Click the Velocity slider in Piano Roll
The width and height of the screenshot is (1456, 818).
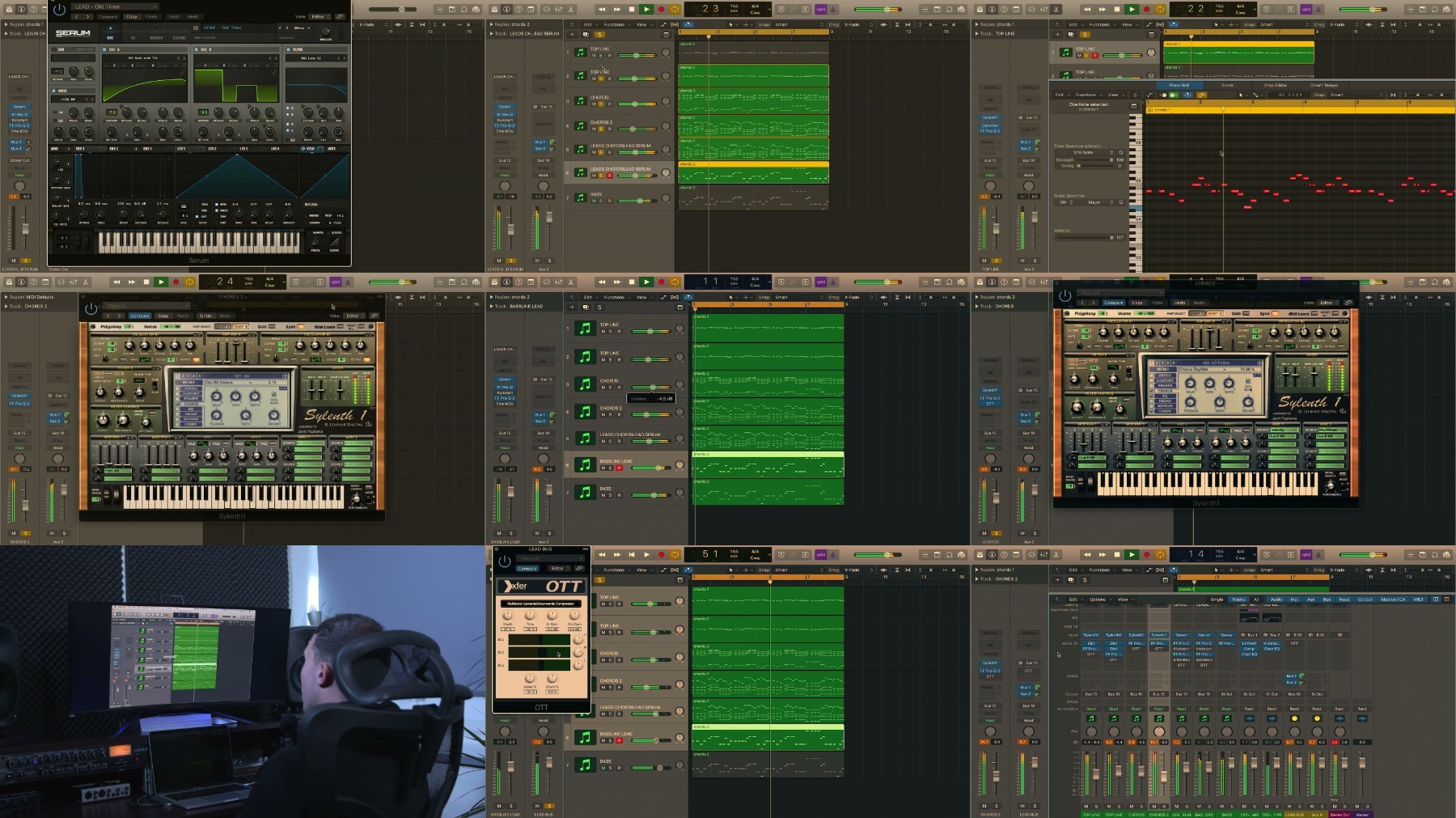pos(1084,238)
